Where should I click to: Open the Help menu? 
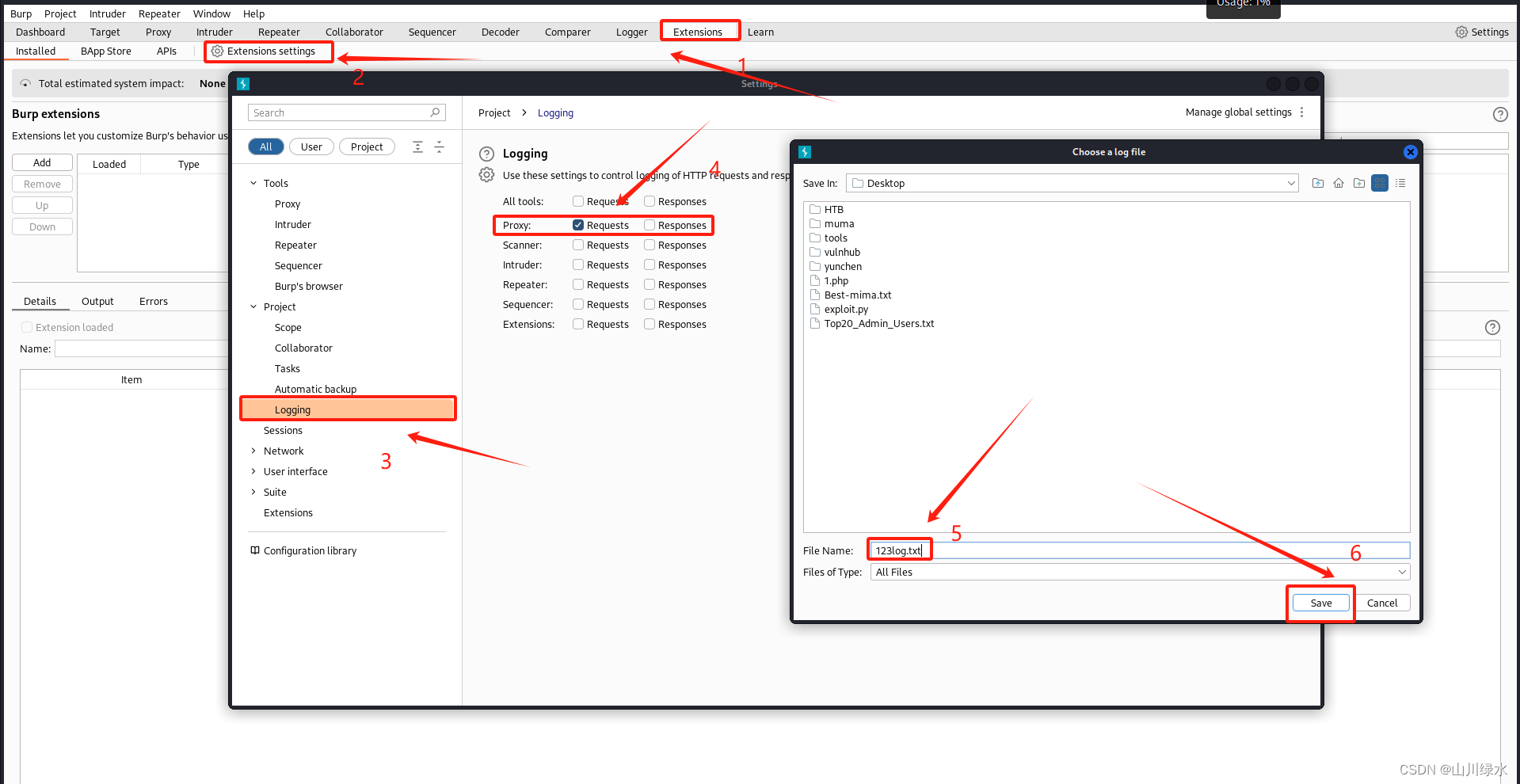[x=253, y=13]
